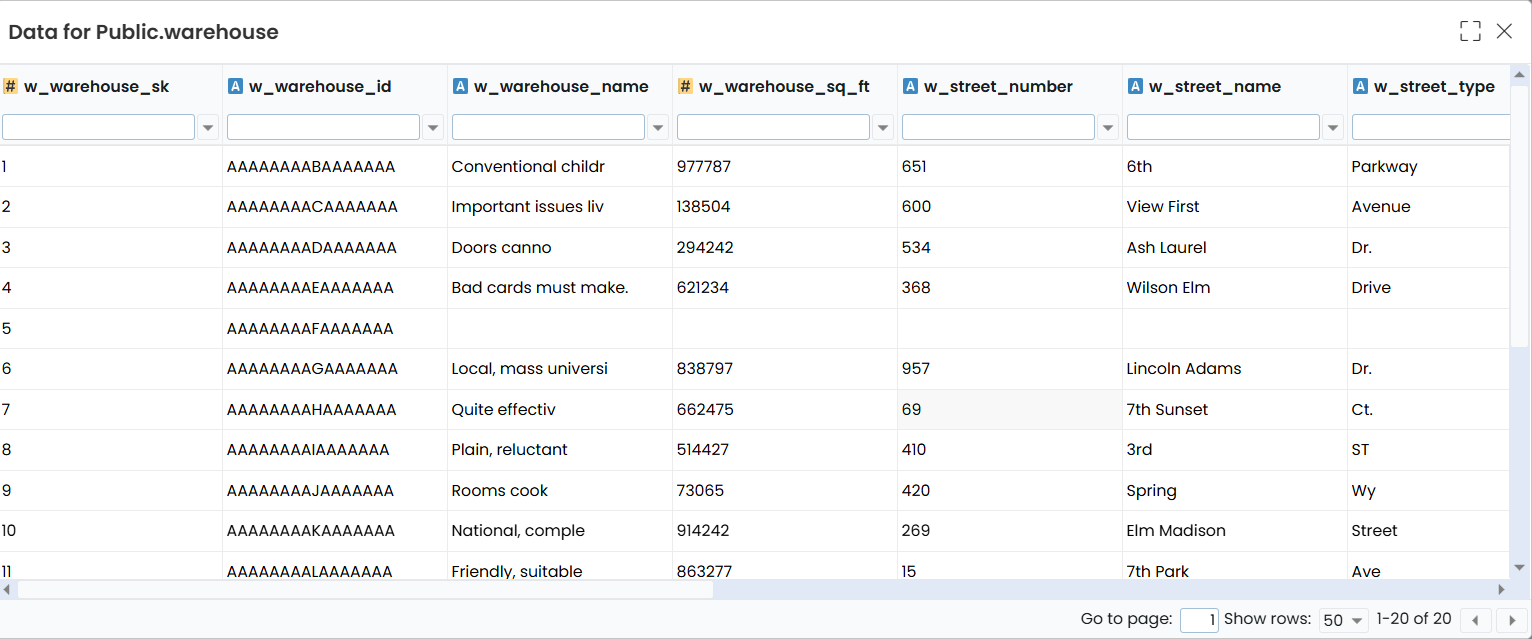Click vertical scrollbar down arrow
This screenshot has height=639, width=1532.
(x=1520, y=566)
